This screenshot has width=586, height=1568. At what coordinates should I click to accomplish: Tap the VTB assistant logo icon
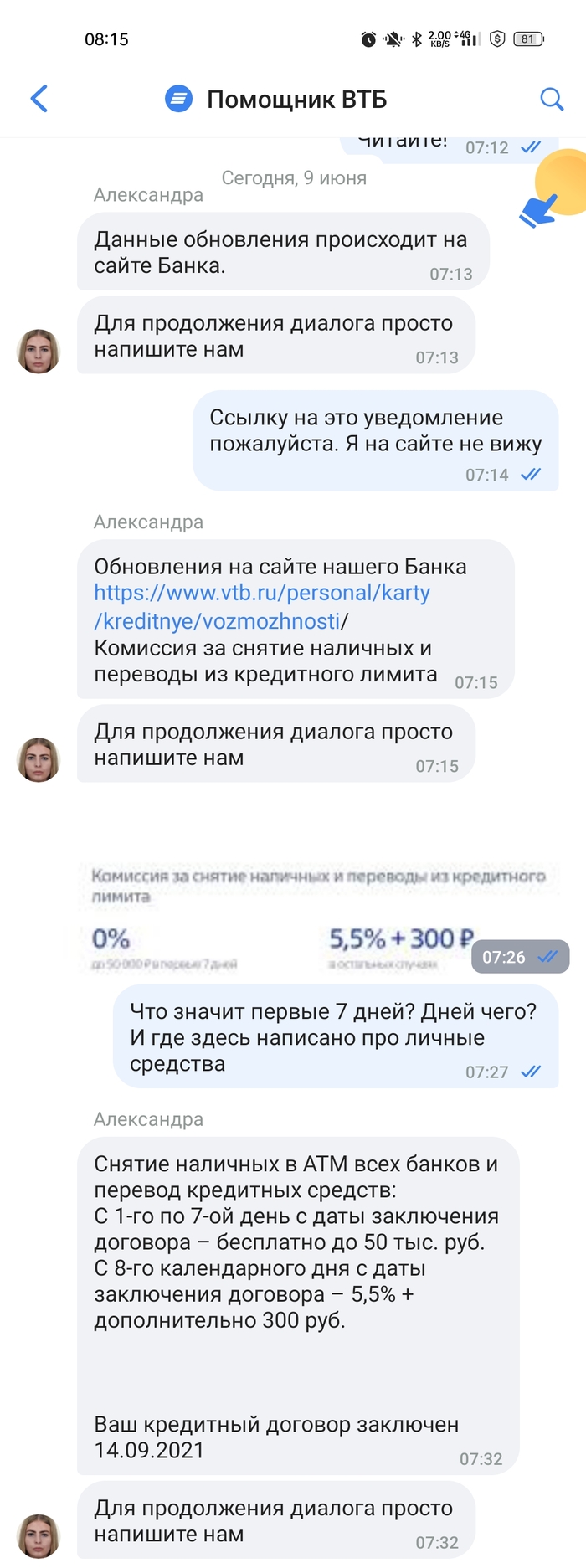click(x=178, y=99)
